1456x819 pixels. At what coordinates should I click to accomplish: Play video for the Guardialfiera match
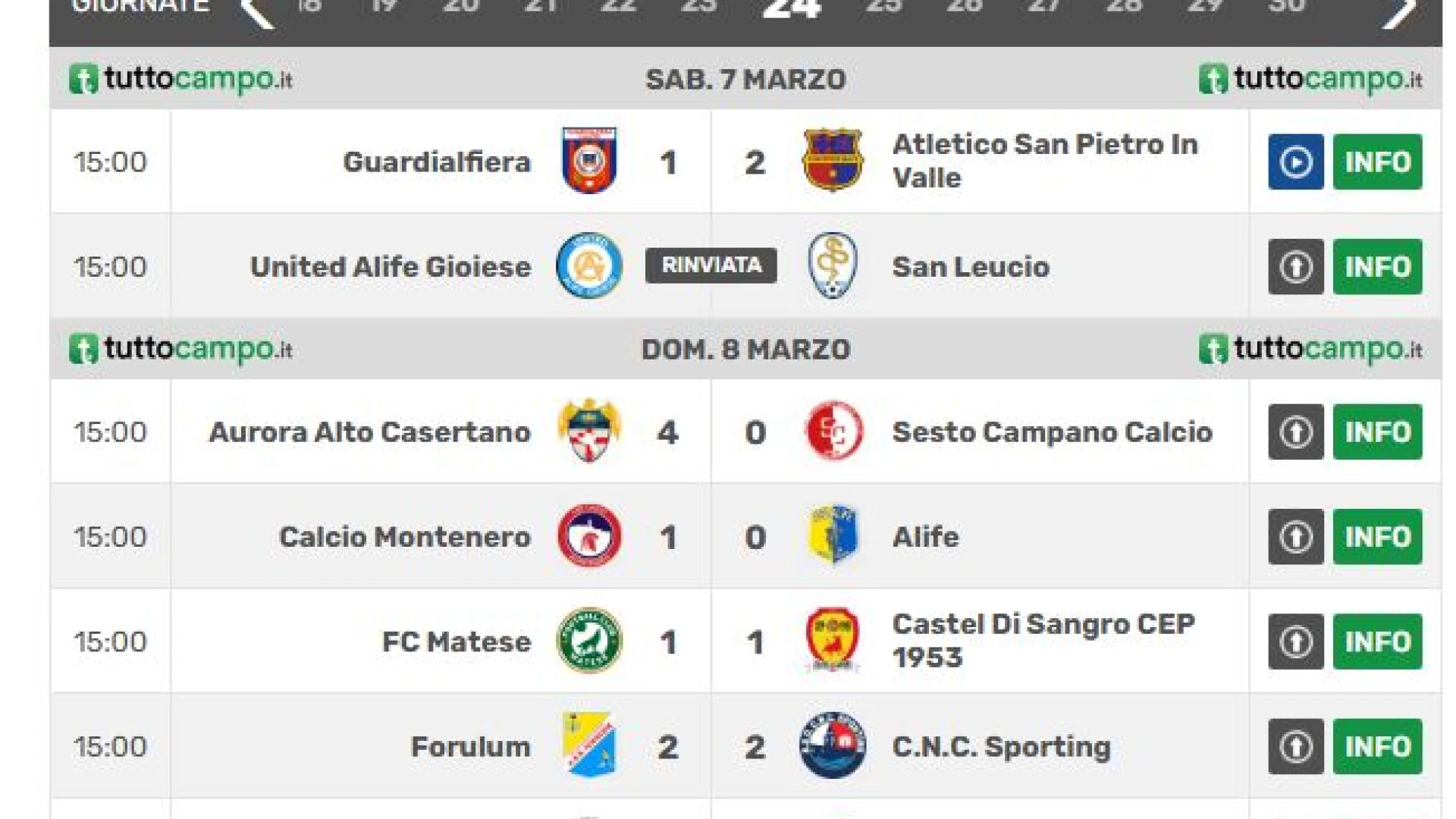coord(1295,162)
